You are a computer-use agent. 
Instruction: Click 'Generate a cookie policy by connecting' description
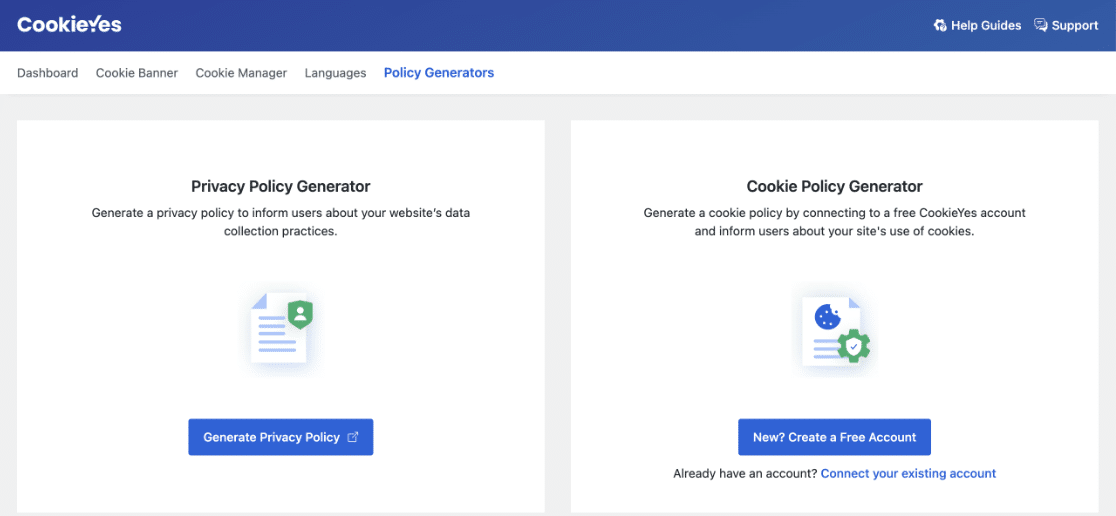[x=834, y=222]
